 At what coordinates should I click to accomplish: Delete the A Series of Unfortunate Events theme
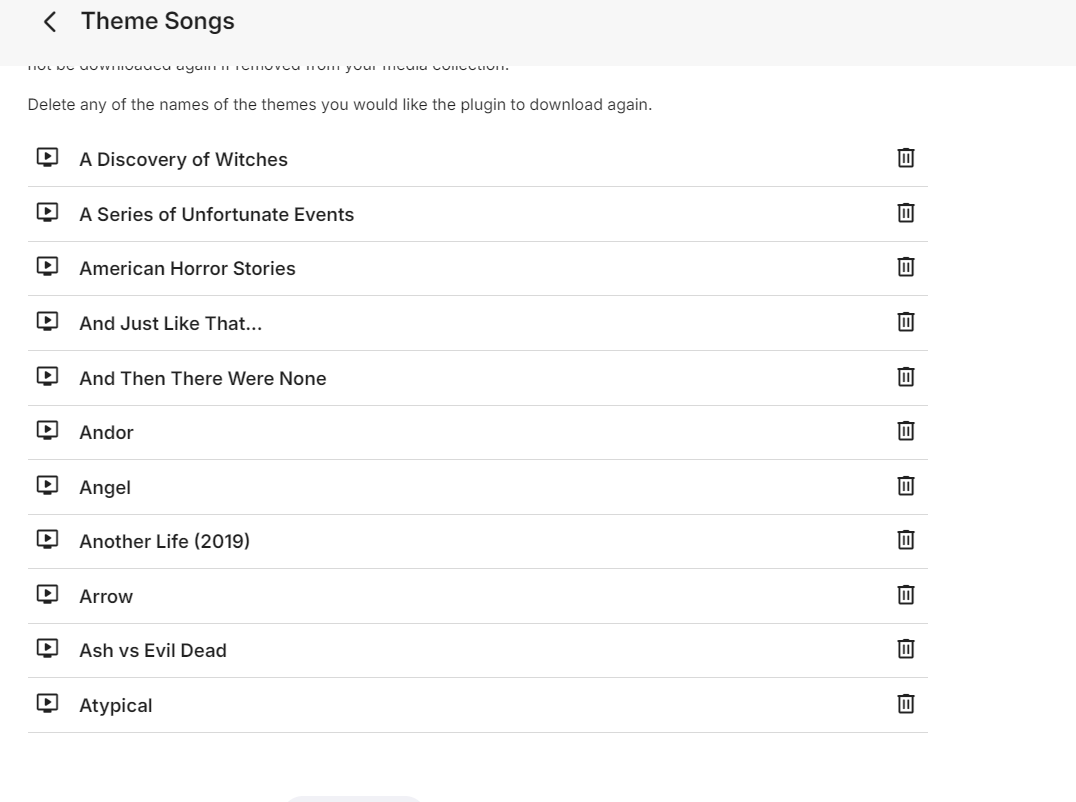905,213
